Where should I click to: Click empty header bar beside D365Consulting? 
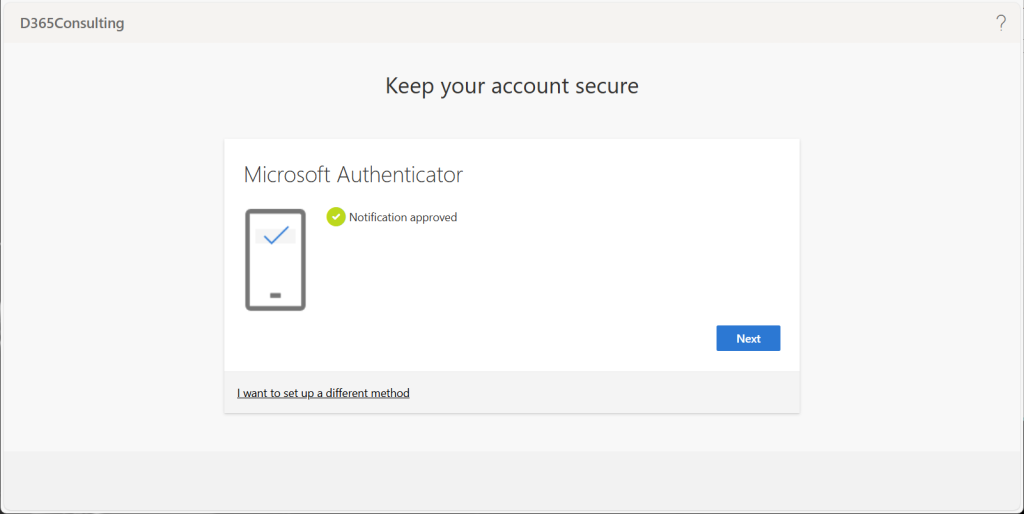(500, 23)
